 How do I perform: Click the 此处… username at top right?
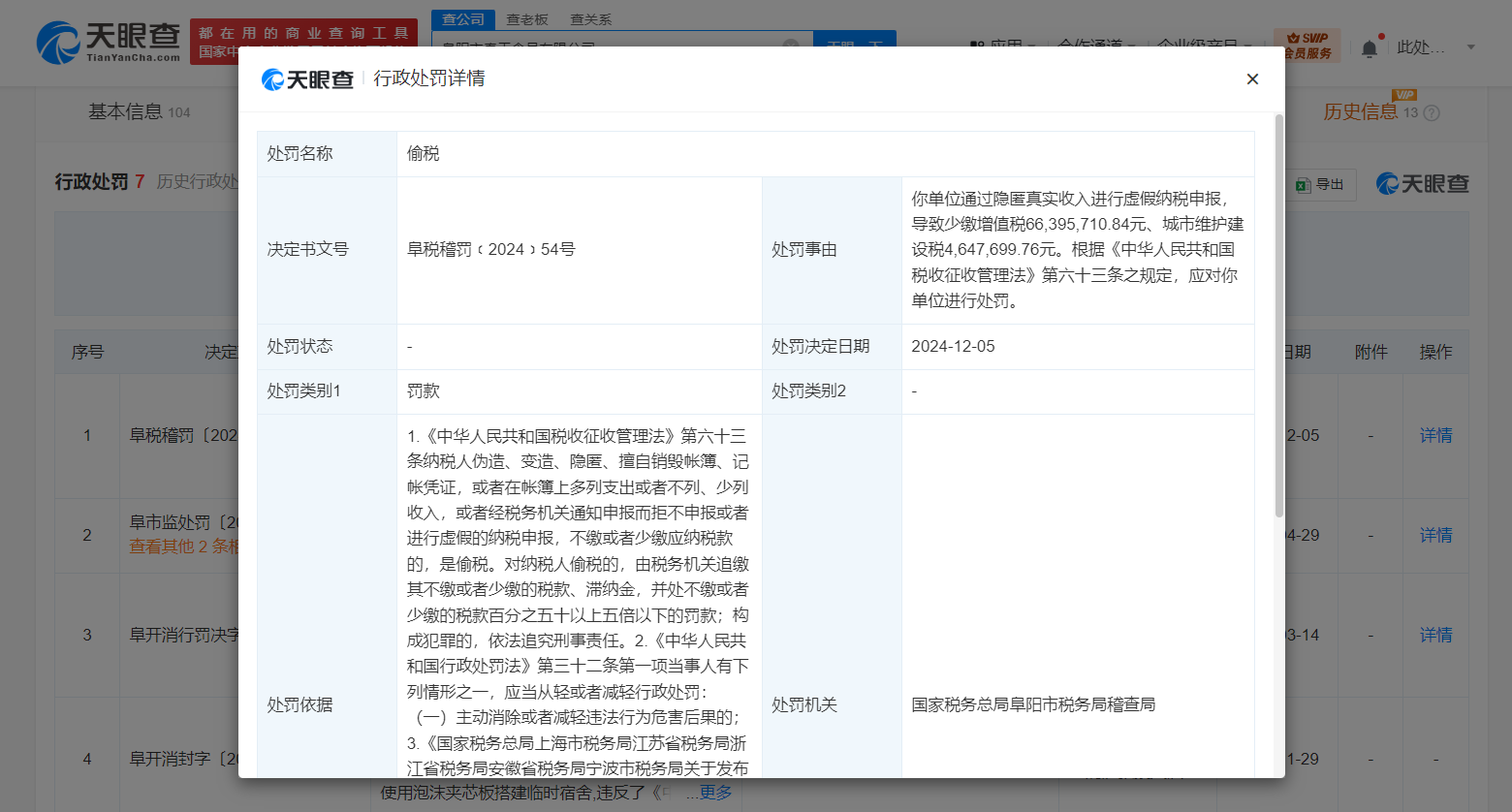(x=1421, y=47)
